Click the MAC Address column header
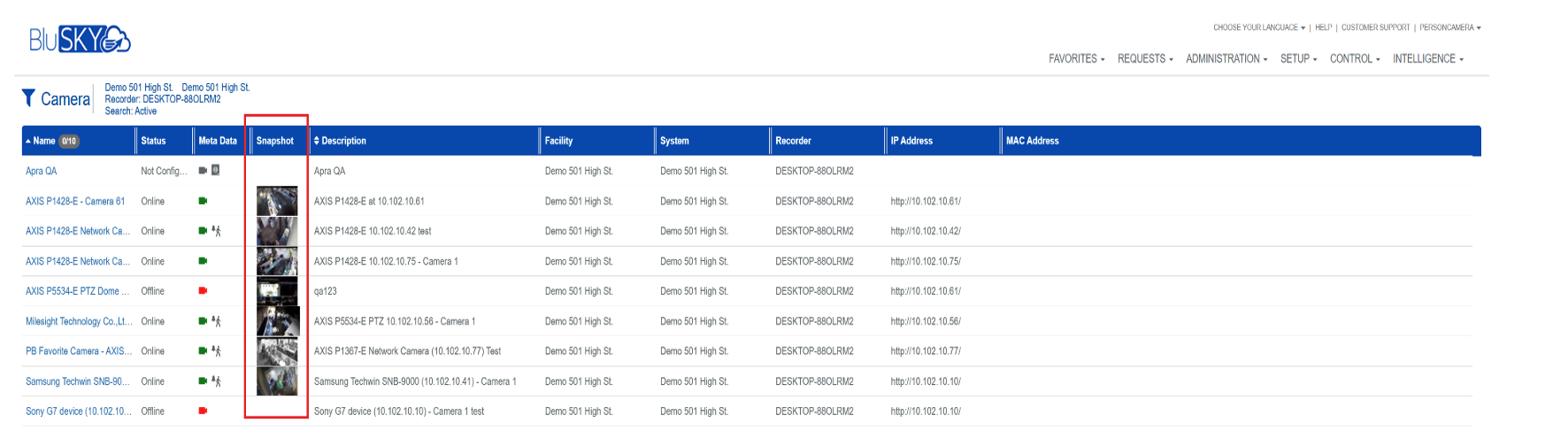Image resolution: width=1568 pixels, height=446 pixels. [1032, 141]
